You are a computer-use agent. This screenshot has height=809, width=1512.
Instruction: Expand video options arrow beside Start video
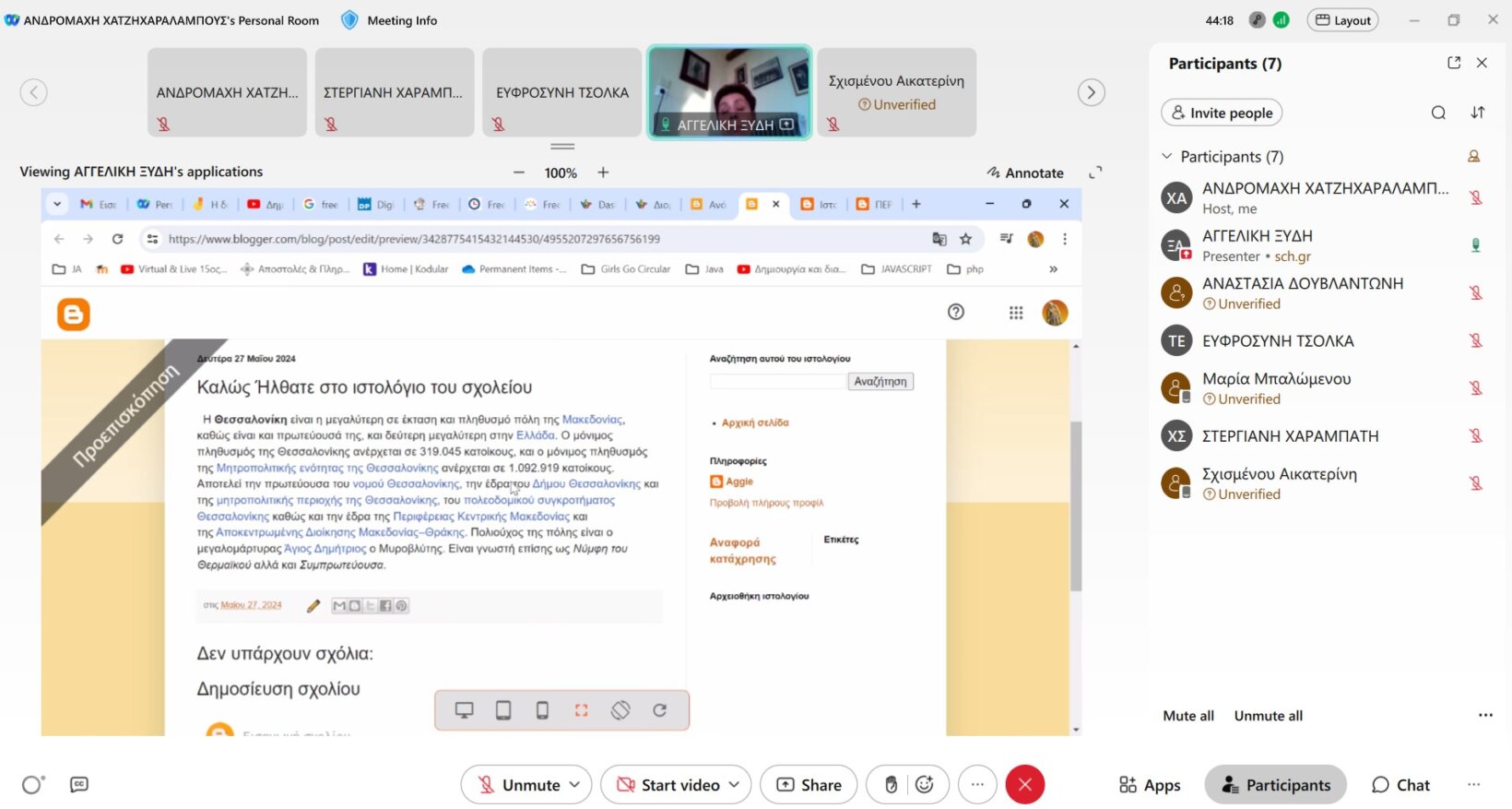click(735, 785)
